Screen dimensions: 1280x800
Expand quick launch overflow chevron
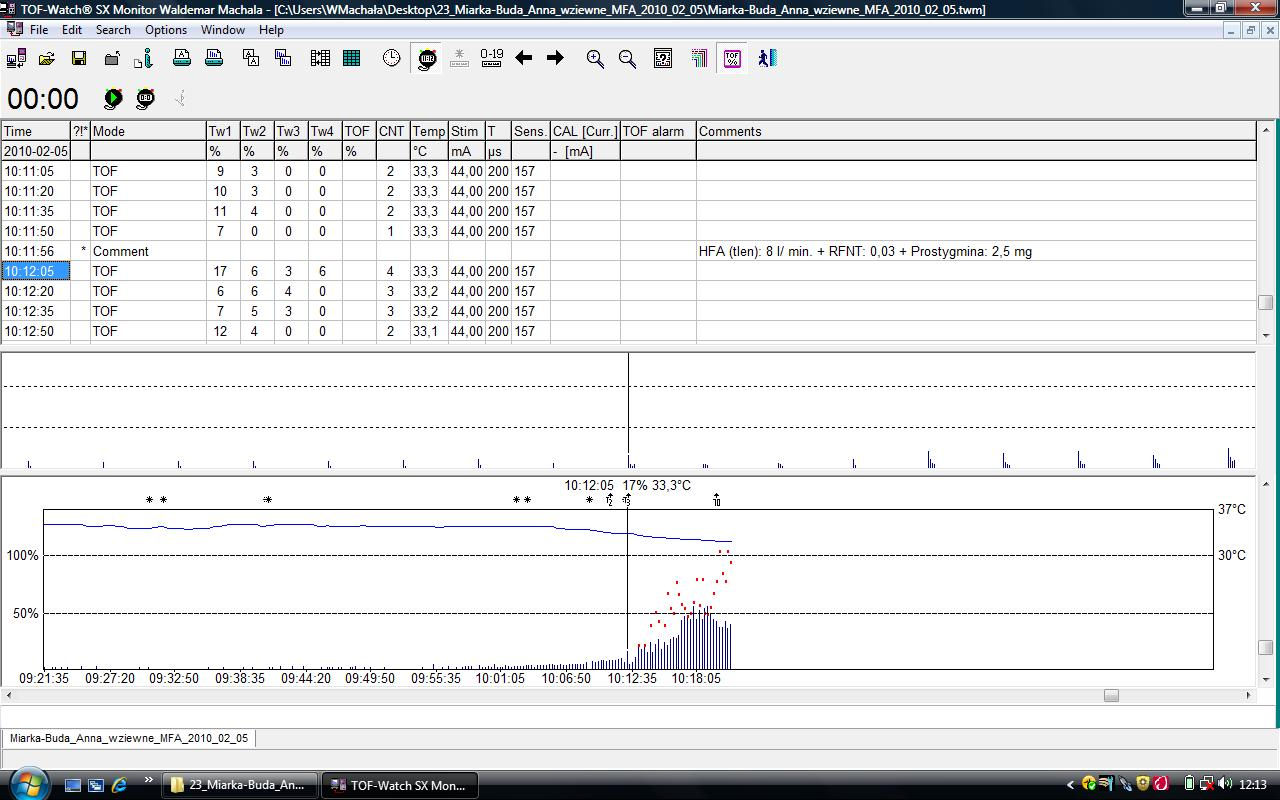click(149, 781)
